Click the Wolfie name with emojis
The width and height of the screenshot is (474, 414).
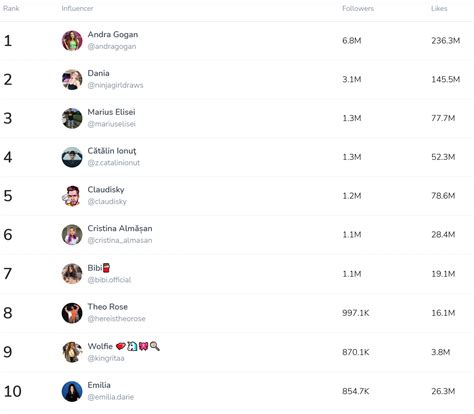124,346
